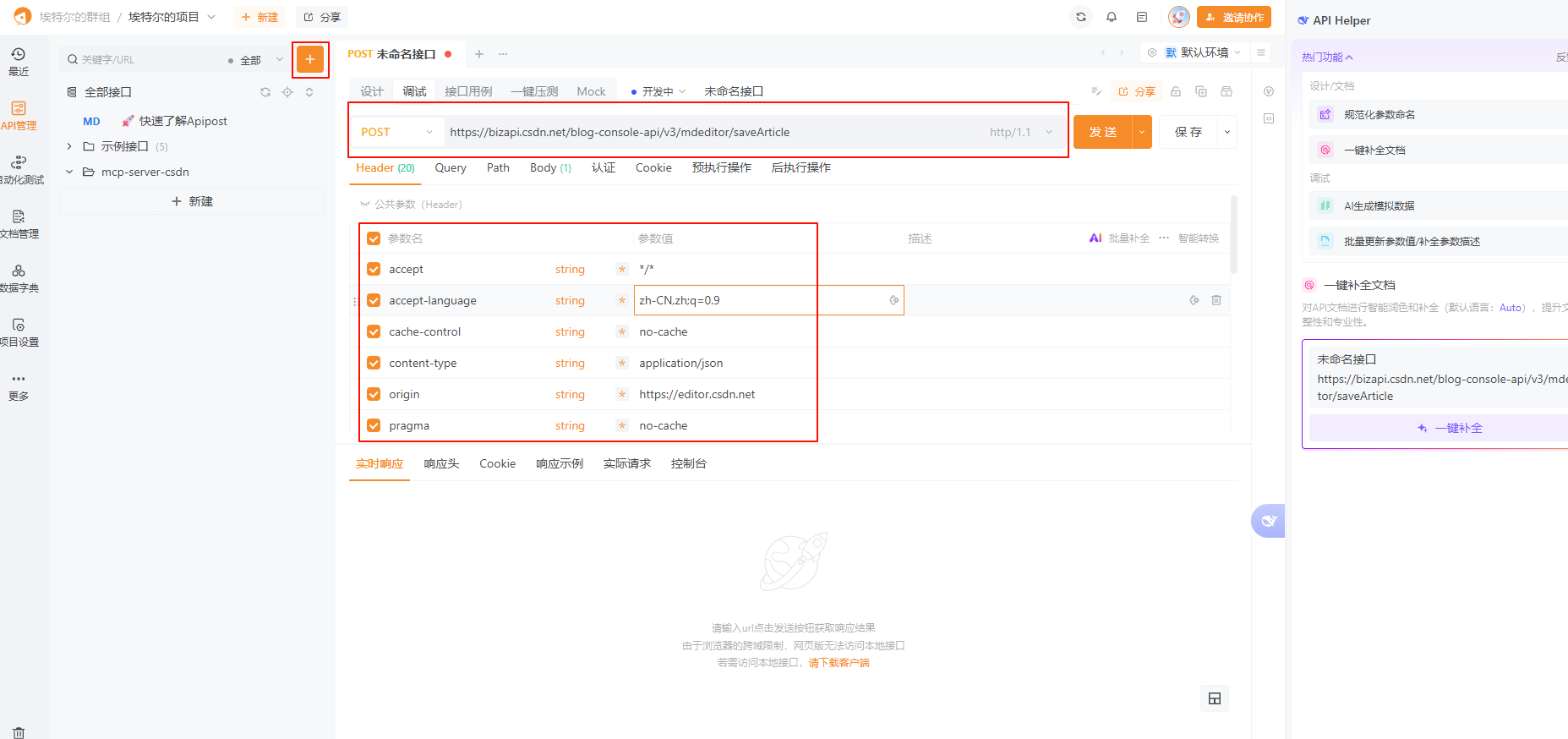Open the dropdown arrow next to 发送
Image resolution: width=1568 pixels, height=739 pixels.
1142,132
